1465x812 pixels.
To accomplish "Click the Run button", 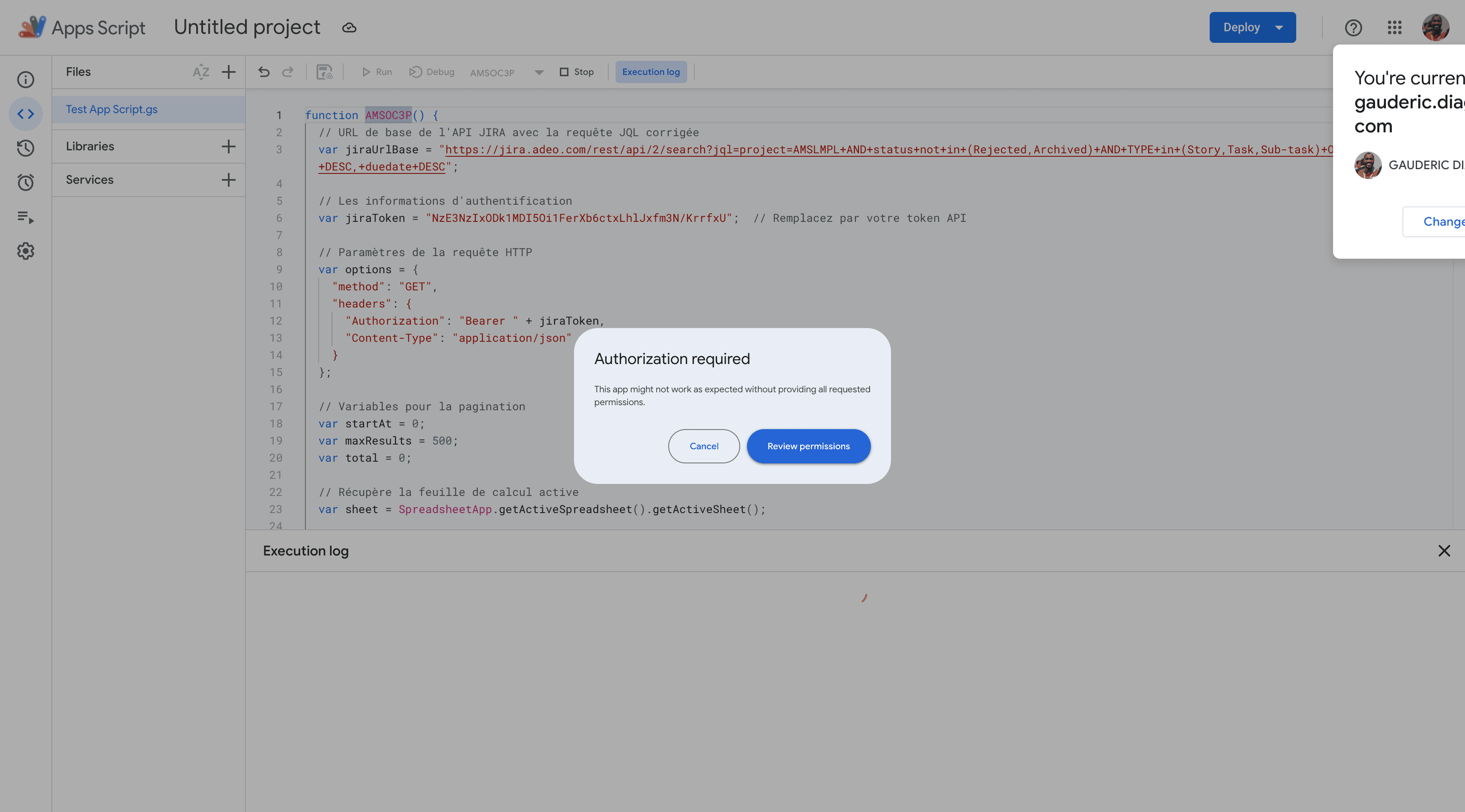I will click(377, 72).
